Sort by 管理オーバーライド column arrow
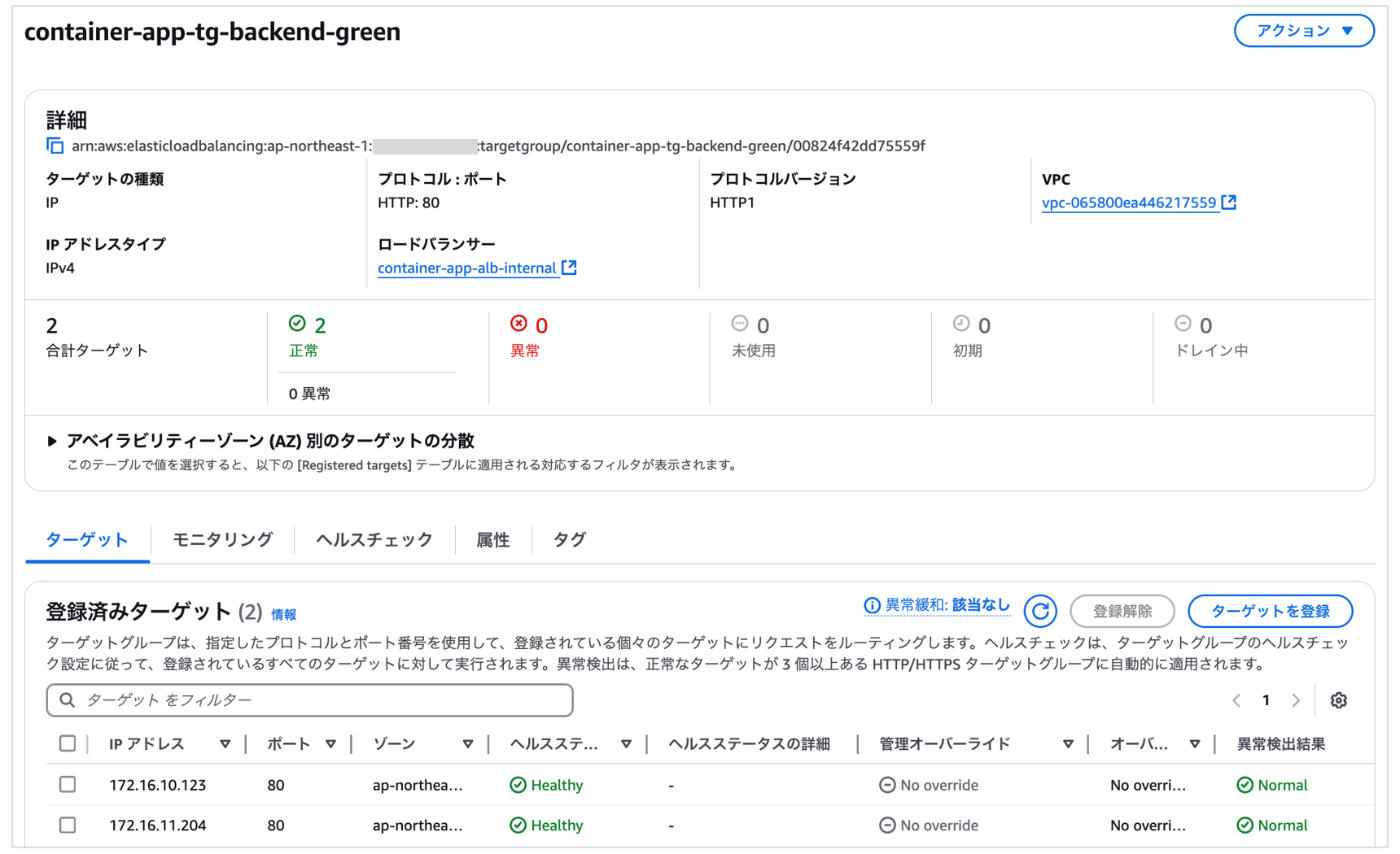Screen dimensions: 1400x854 [1068, 744]
